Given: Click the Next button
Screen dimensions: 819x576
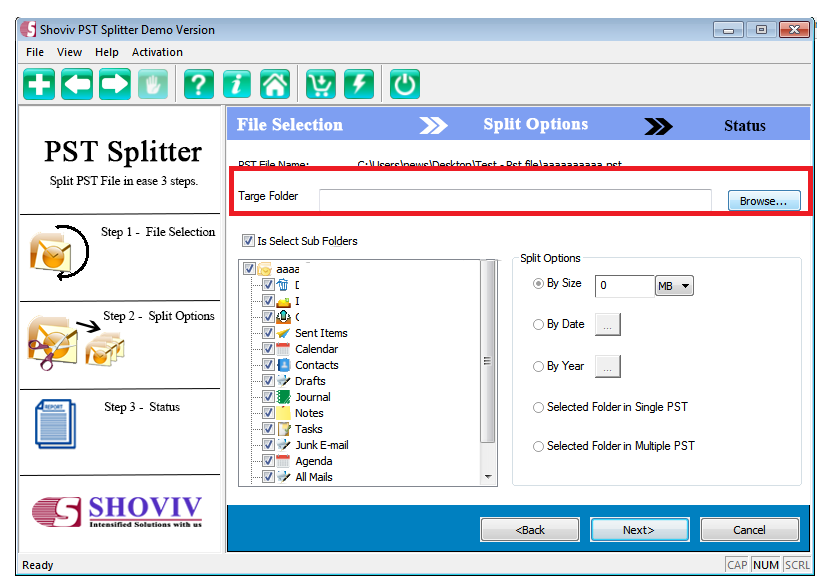Looking at the screenshot, I should coord(639,529).
